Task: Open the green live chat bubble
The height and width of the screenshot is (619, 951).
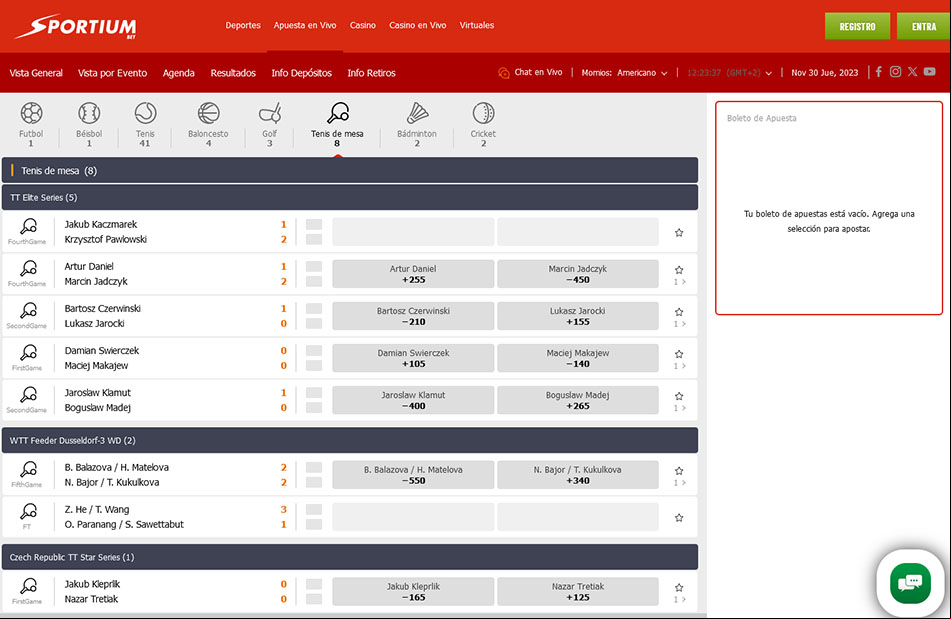Action: pyautogui.click(x=910, y=583)
